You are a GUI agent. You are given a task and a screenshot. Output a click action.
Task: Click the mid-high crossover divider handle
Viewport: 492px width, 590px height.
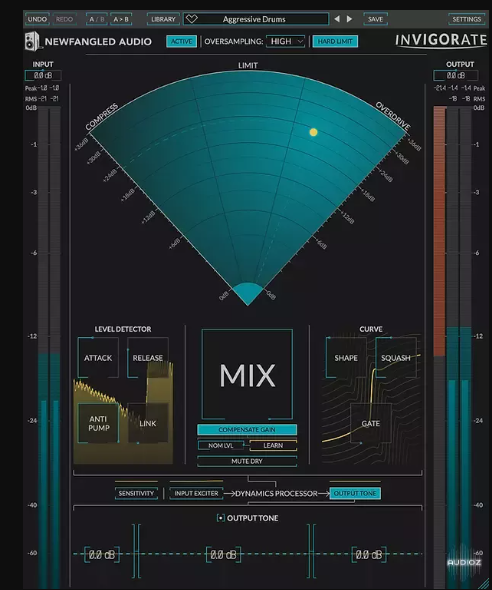click(x=311, y=550)
